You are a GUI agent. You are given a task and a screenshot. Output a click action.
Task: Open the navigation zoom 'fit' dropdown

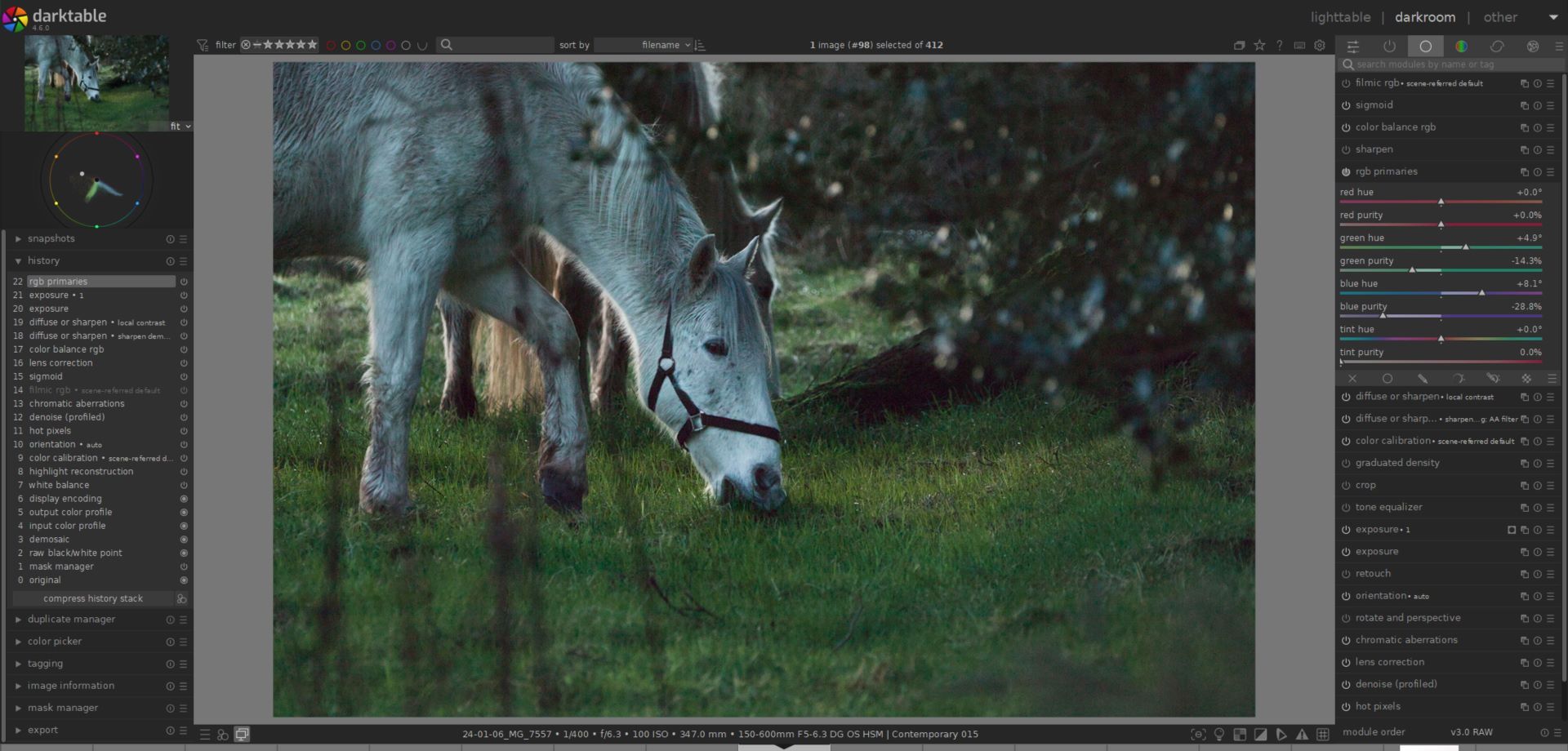coord(180,127)
